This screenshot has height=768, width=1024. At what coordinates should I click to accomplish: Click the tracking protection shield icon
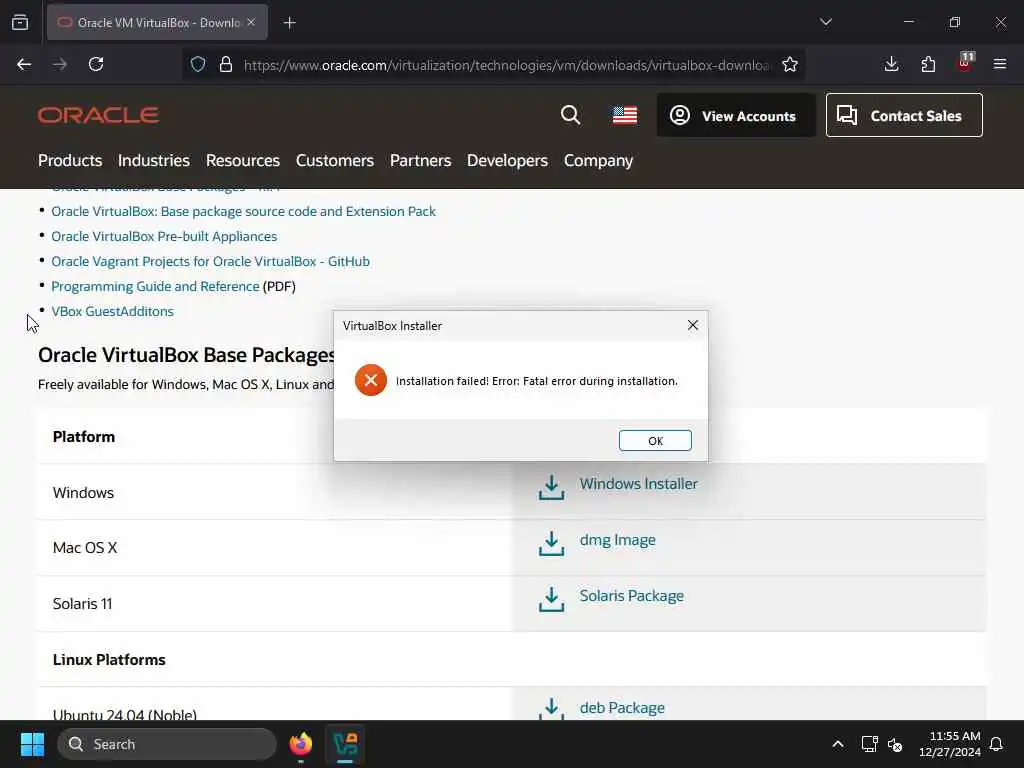click(198, 64)
